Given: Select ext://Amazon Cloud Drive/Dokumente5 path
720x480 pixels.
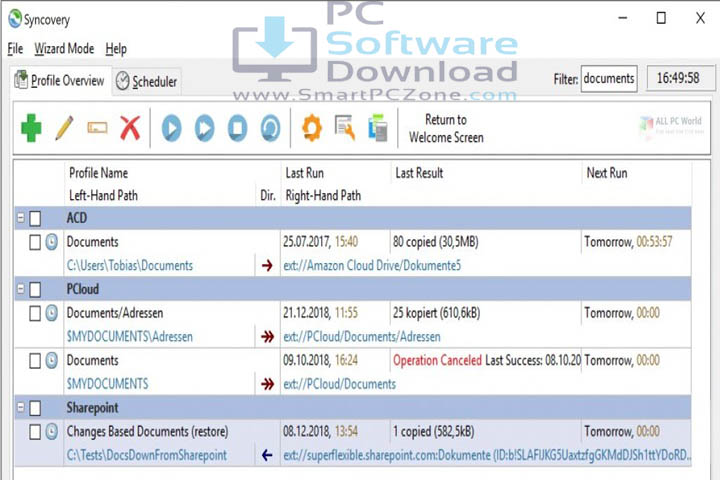Looking at the screenshot, I should tap(372, 265).
